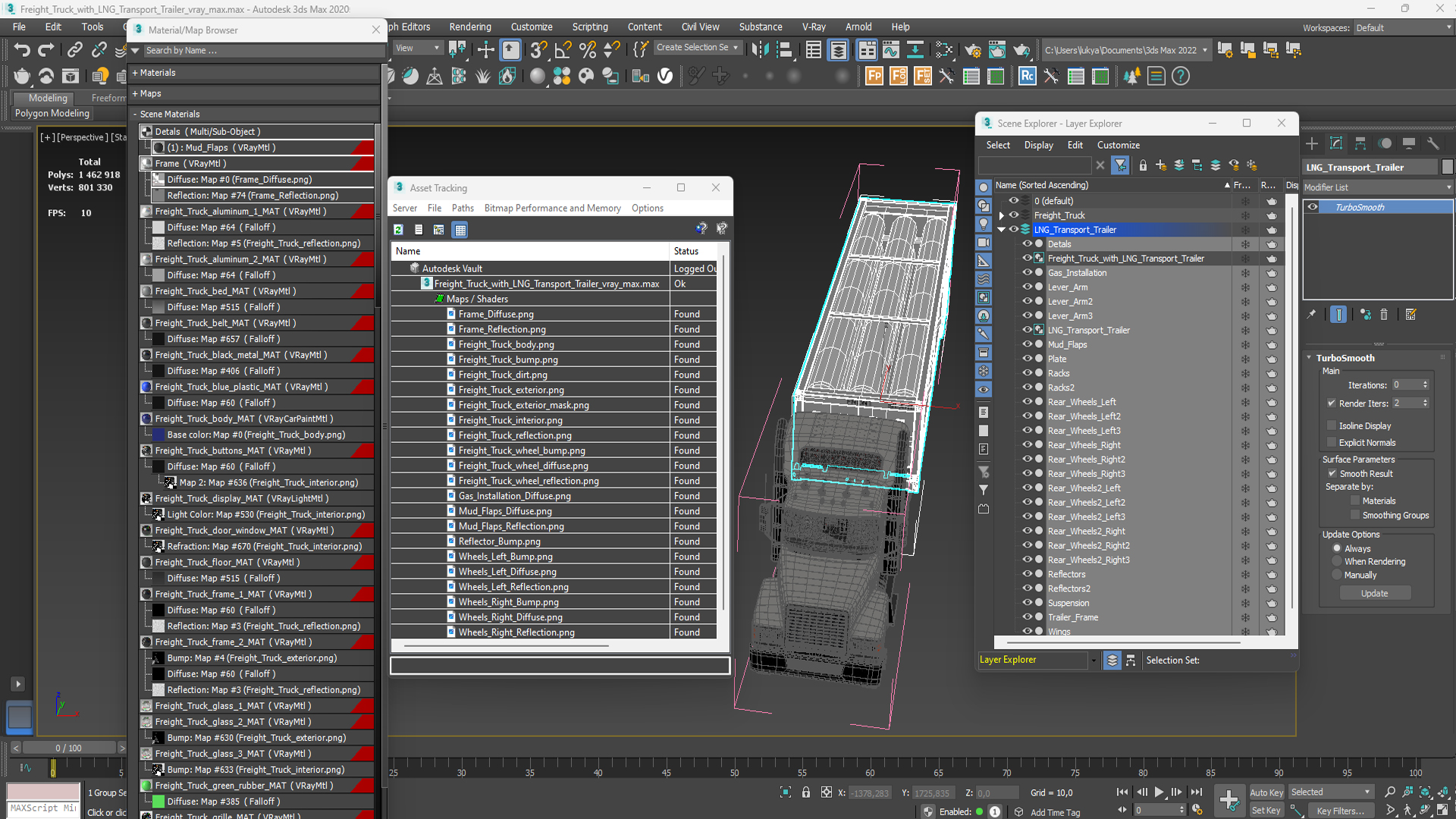Open the Rendering menu
This screenshot has width=1456, height=819.
(x=469, y=27)
